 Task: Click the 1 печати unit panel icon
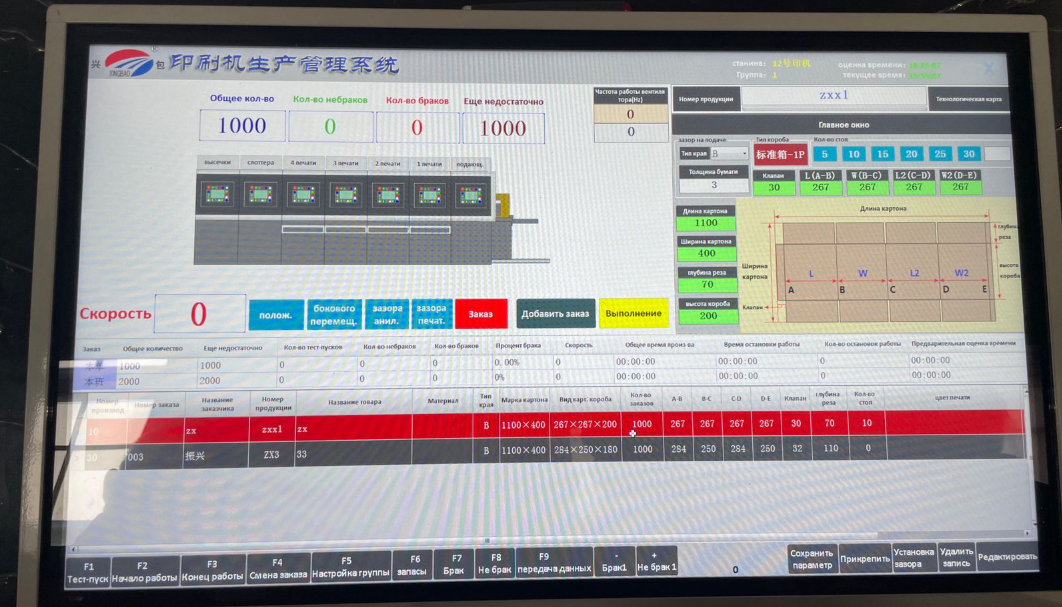429,194
